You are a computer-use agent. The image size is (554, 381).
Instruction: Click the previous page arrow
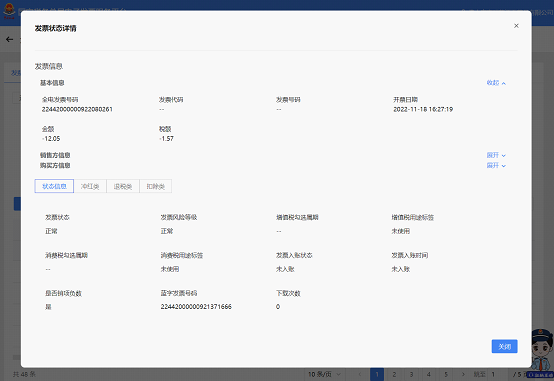click(360, 374)
